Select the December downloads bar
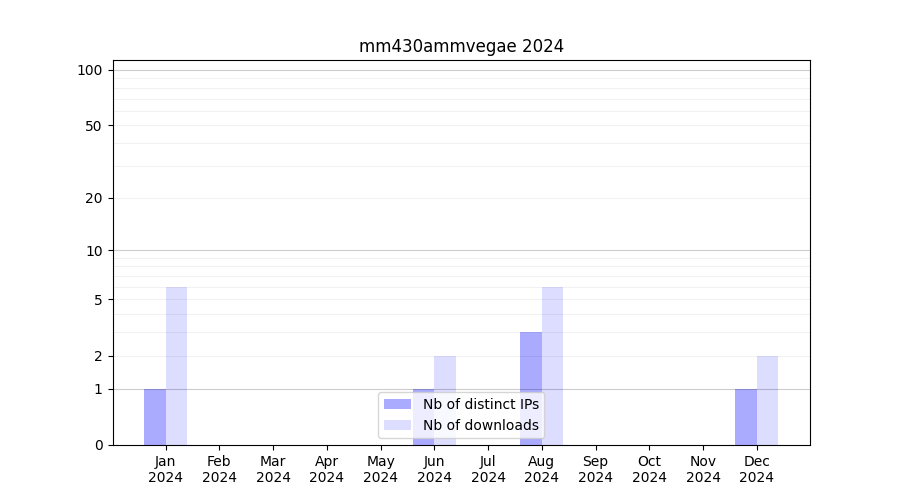This screenshot has width=900, height=500. click(767, 400)
